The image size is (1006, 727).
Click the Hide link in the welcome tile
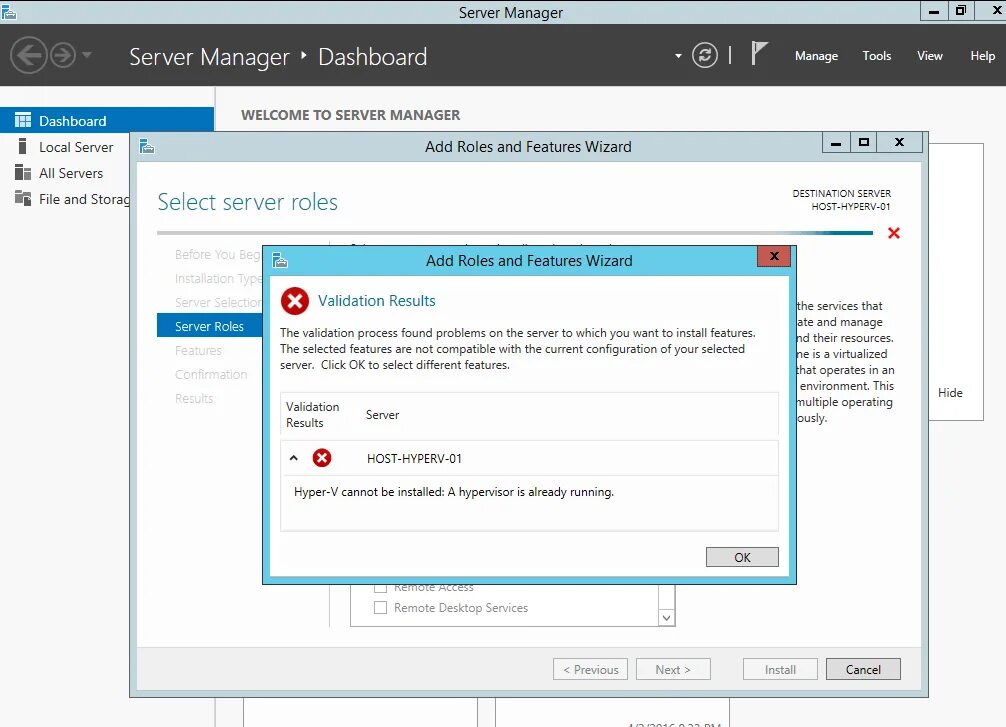click(x=950, y=393)
